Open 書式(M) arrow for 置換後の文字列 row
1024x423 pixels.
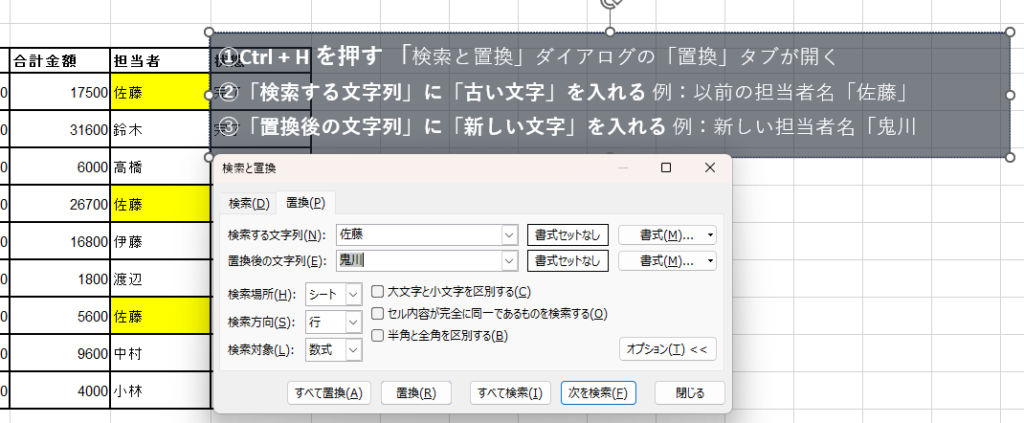click(x=710, y=261)
